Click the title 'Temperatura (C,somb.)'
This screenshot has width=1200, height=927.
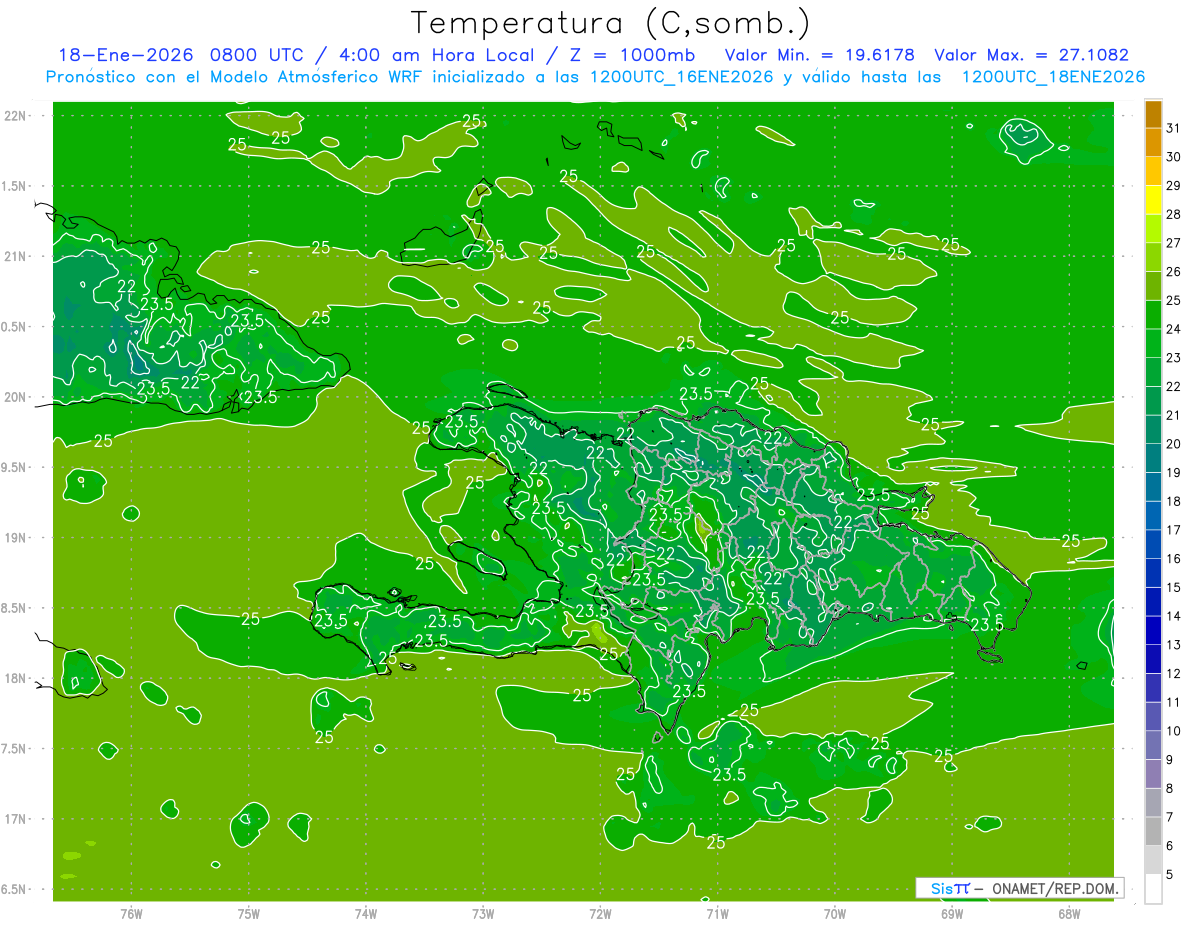(610, 23)
